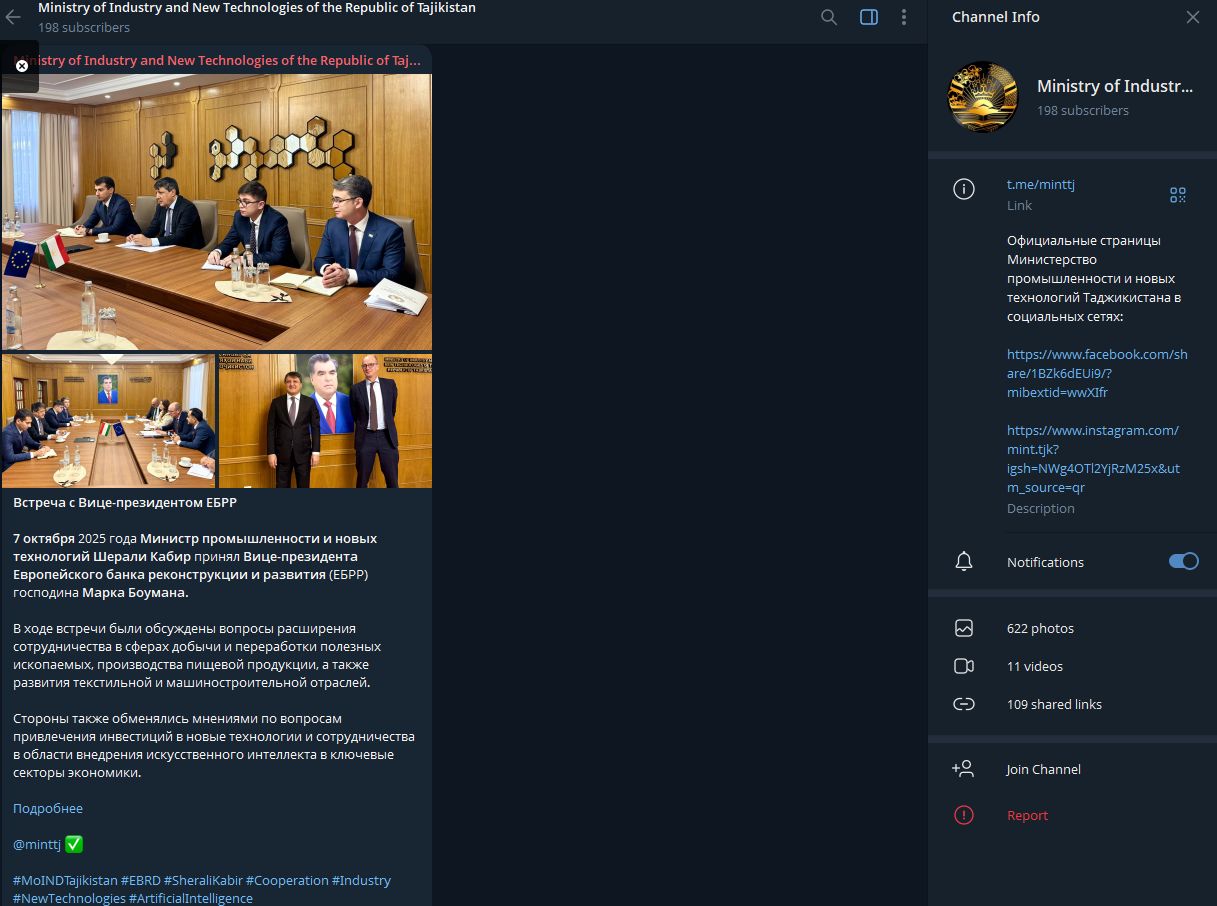Open search in channel
1217x906 pixels.
click(829, 17)
